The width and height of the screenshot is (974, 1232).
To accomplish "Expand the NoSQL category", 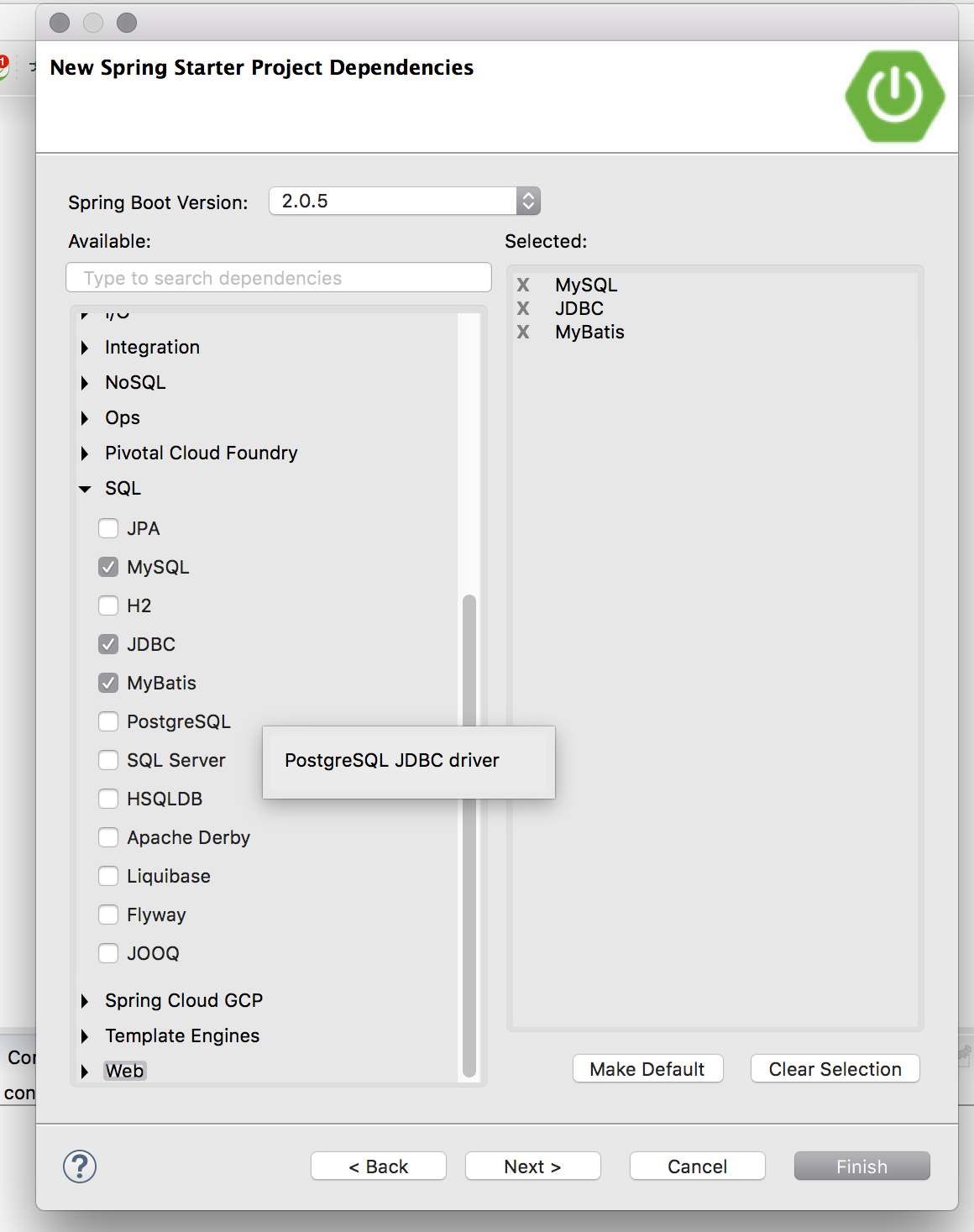I will tap(85, 383).
